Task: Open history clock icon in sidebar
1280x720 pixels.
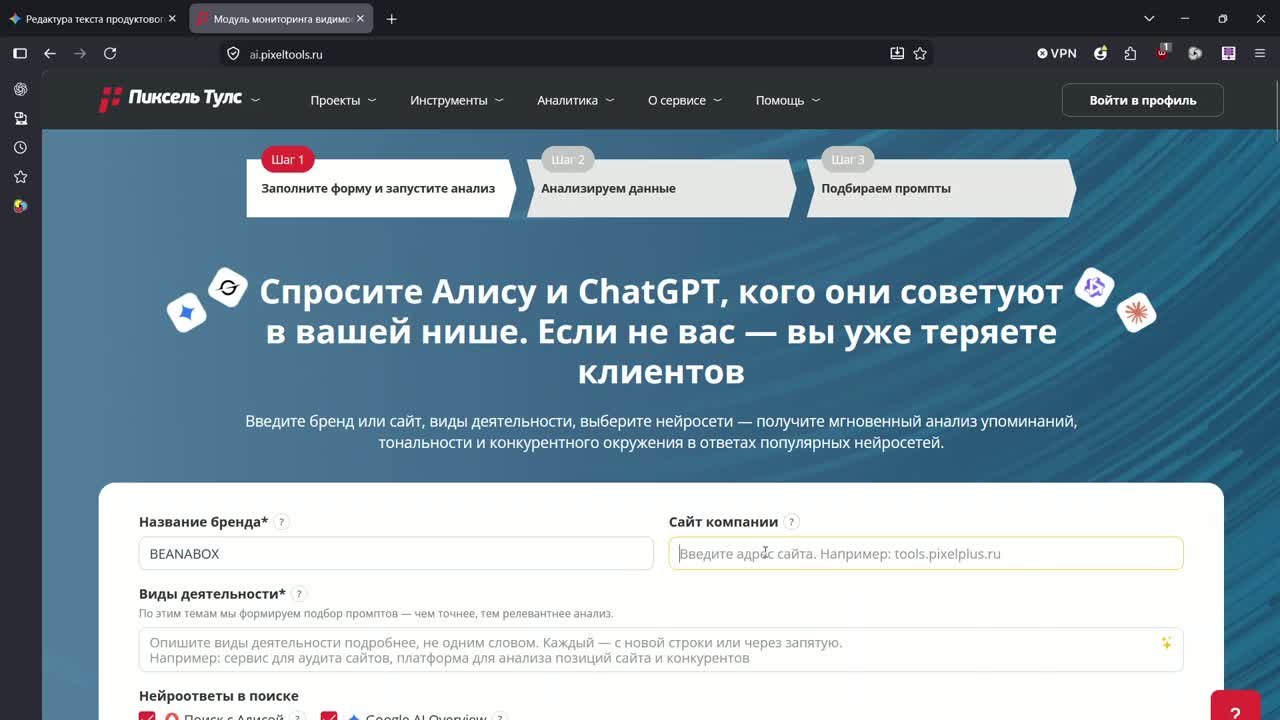Action: coord(20,147)
